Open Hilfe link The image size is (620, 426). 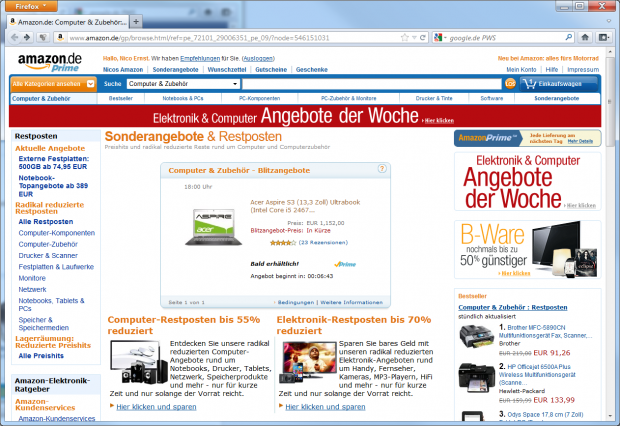click(x=552, y=70)
